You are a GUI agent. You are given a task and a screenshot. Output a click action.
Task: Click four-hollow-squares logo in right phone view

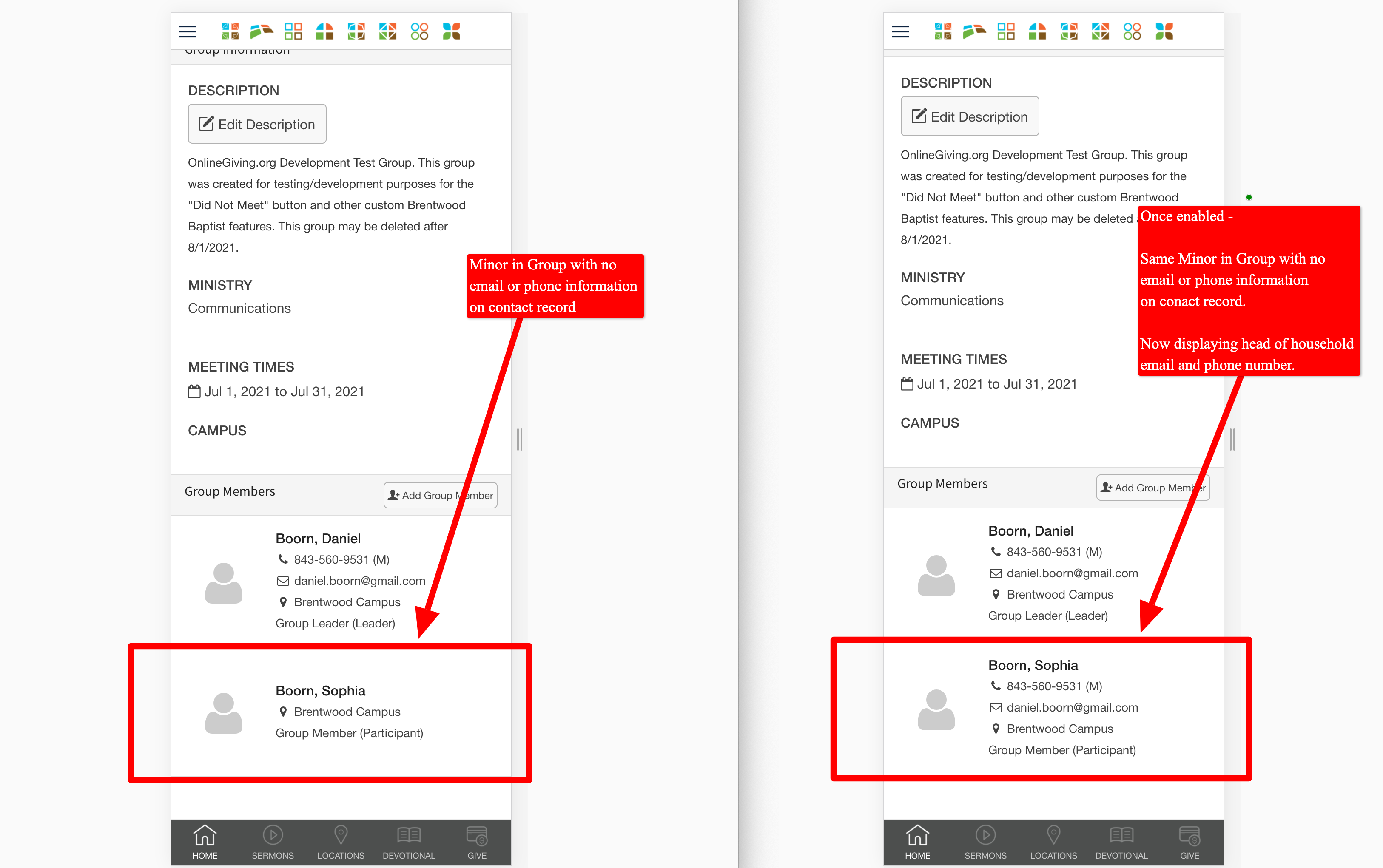tap(1006, 31)
